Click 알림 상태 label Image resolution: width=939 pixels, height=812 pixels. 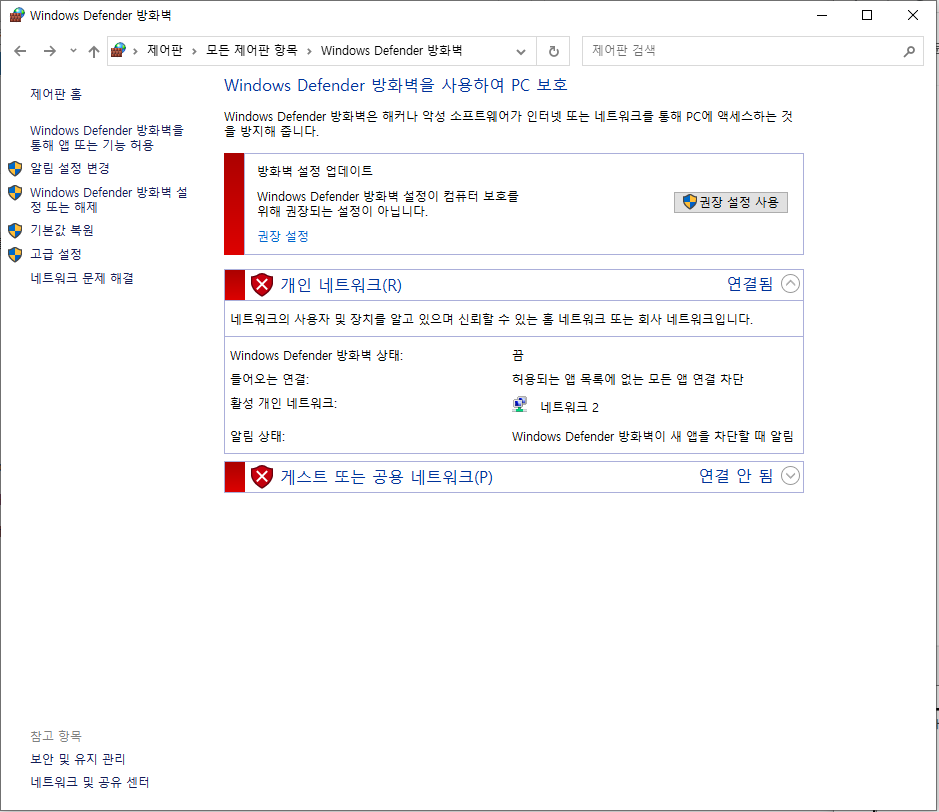(258, 437)
